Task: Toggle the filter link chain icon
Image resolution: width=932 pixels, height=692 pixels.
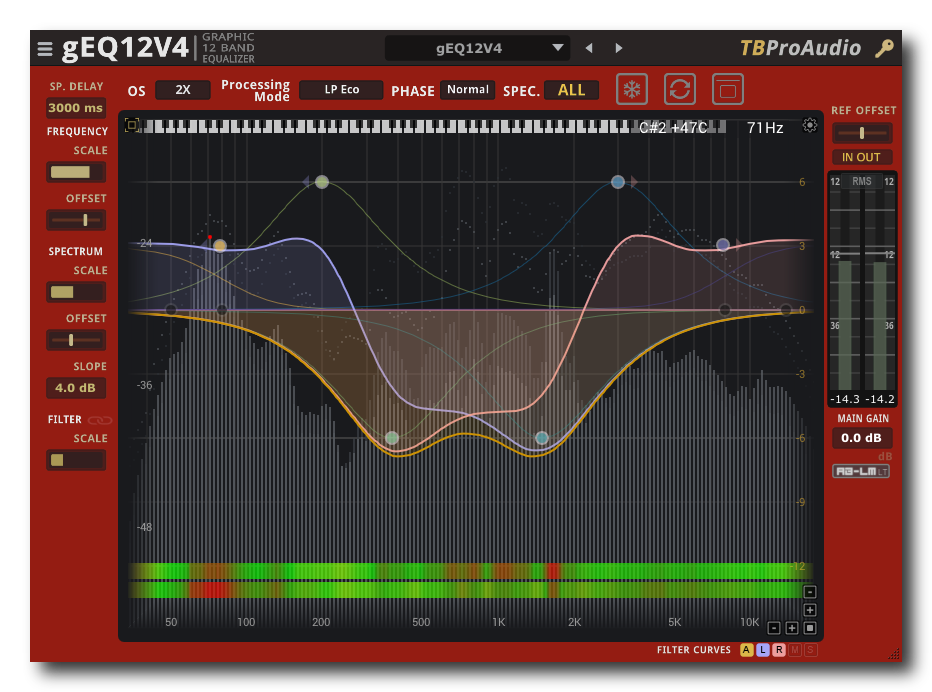Action: 99,420
